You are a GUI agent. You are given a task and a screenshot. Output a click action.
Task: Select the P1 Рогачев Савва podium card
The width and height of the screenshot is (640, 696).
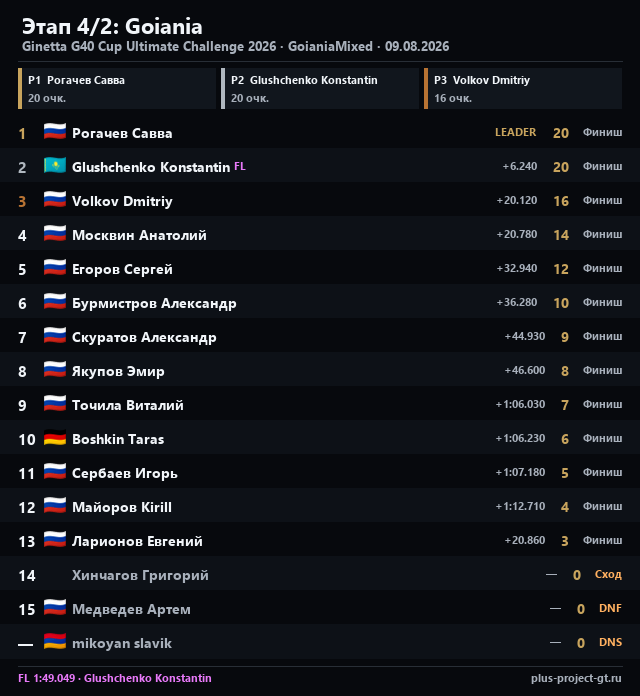(117, 88)
